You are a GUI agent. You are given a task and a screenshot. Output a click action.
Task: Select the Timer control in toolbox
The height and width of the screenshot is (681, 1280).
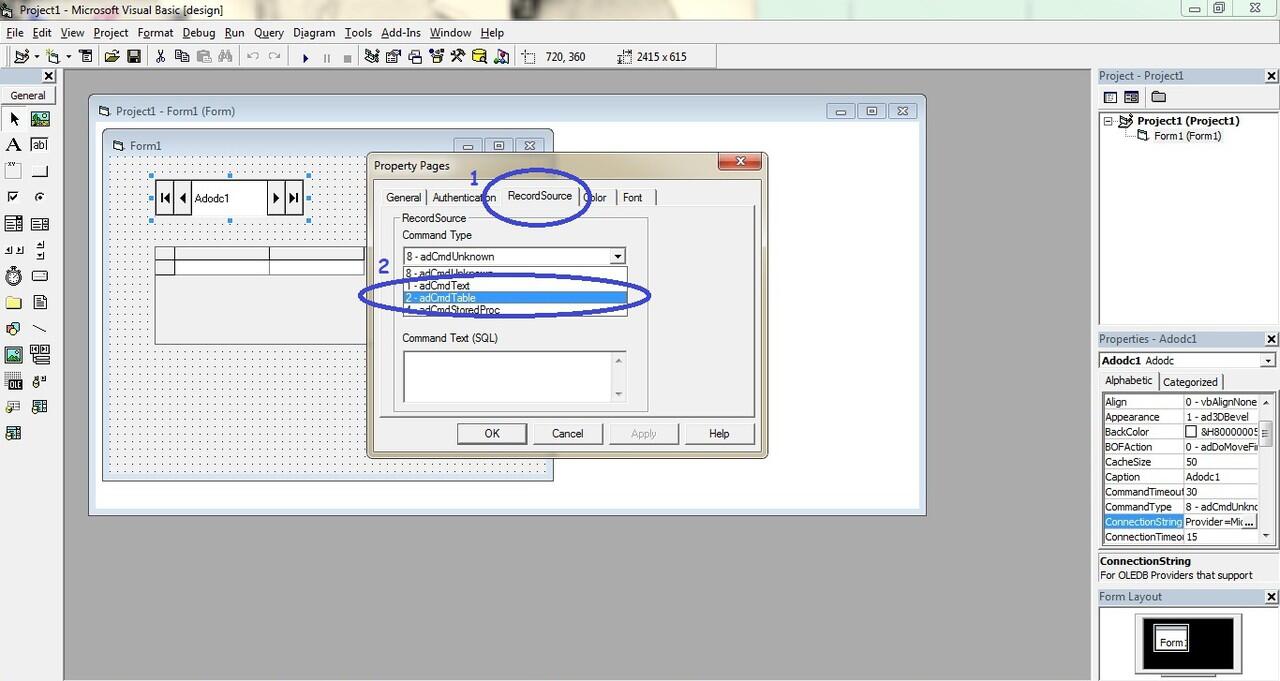click(14, 276)
